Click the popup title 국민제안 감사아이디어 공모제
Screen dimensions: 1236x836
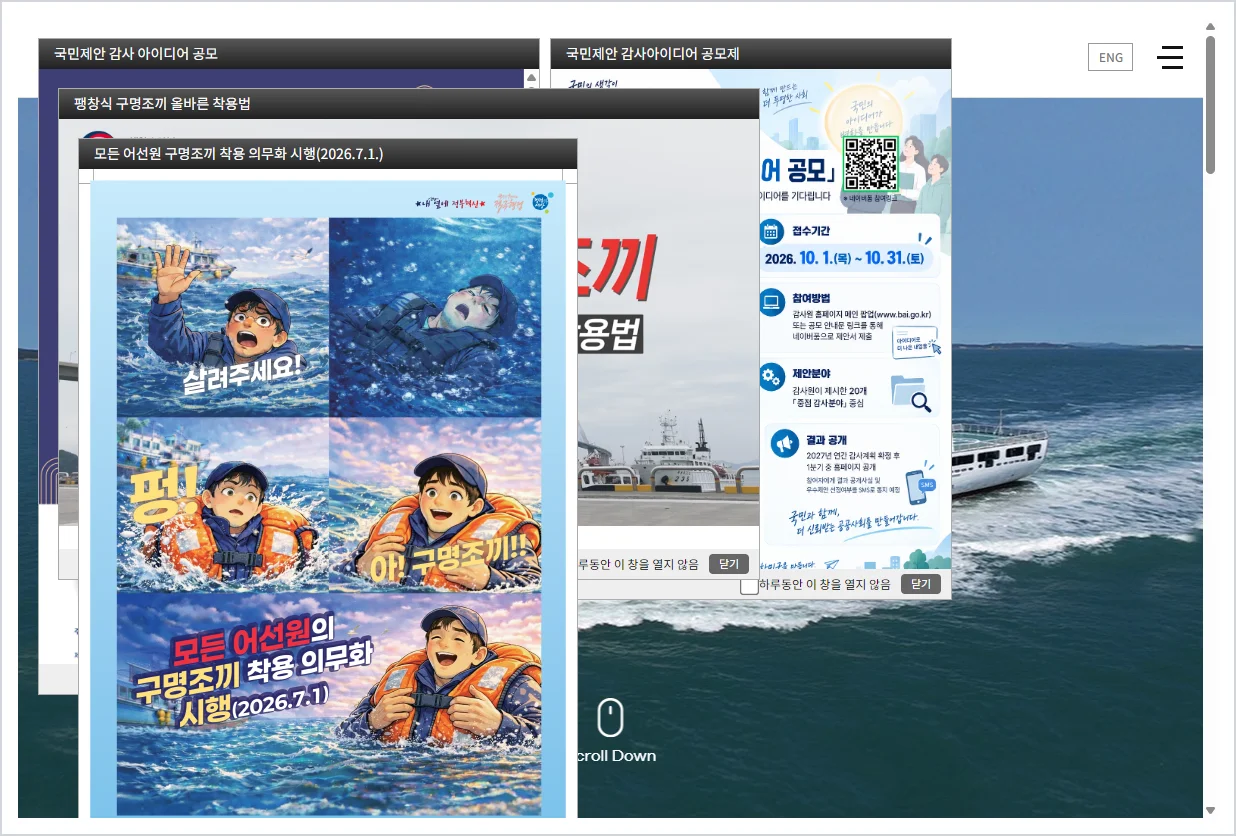[x=652, y=54]
